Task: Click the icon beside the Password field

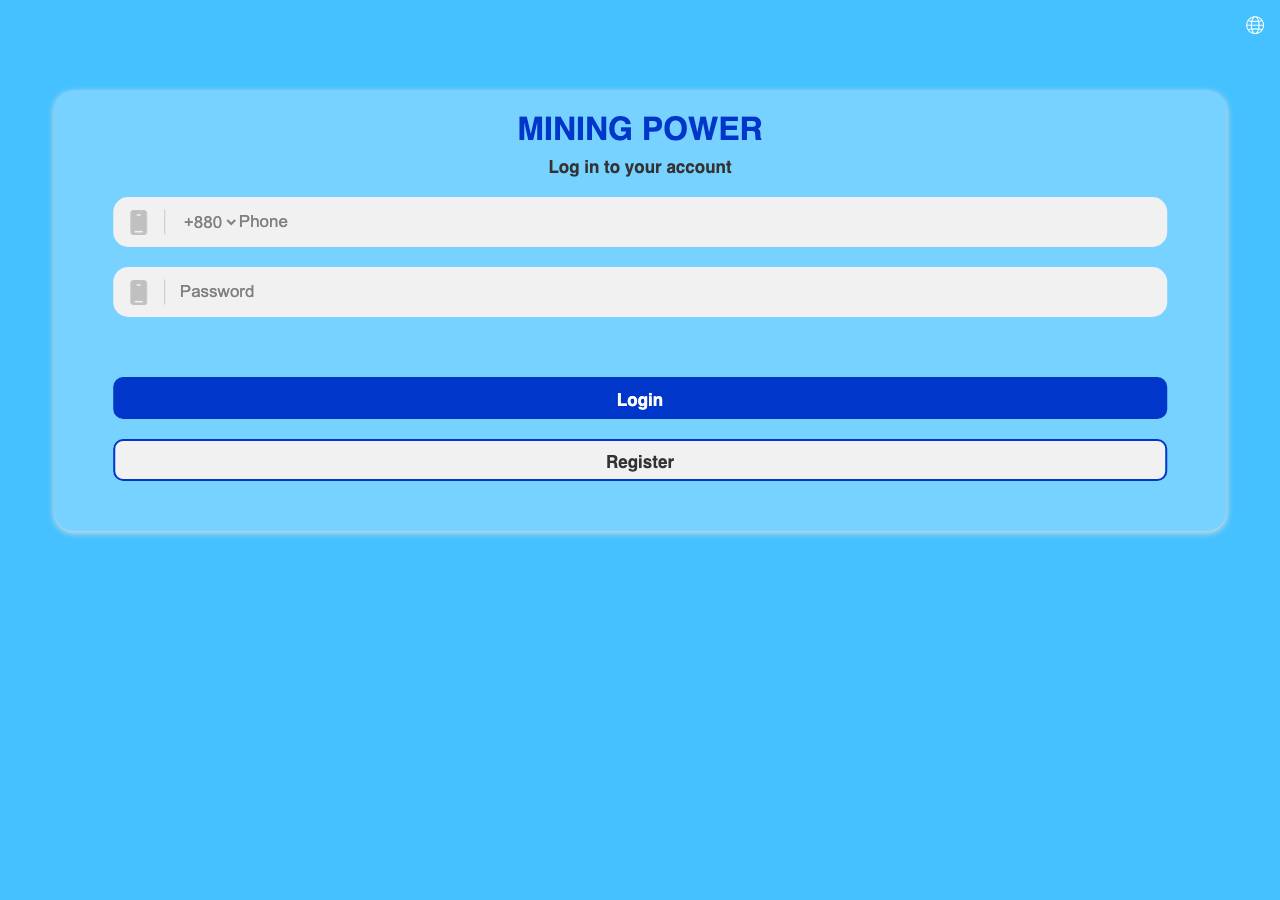Action: click(x=139, y=292)
